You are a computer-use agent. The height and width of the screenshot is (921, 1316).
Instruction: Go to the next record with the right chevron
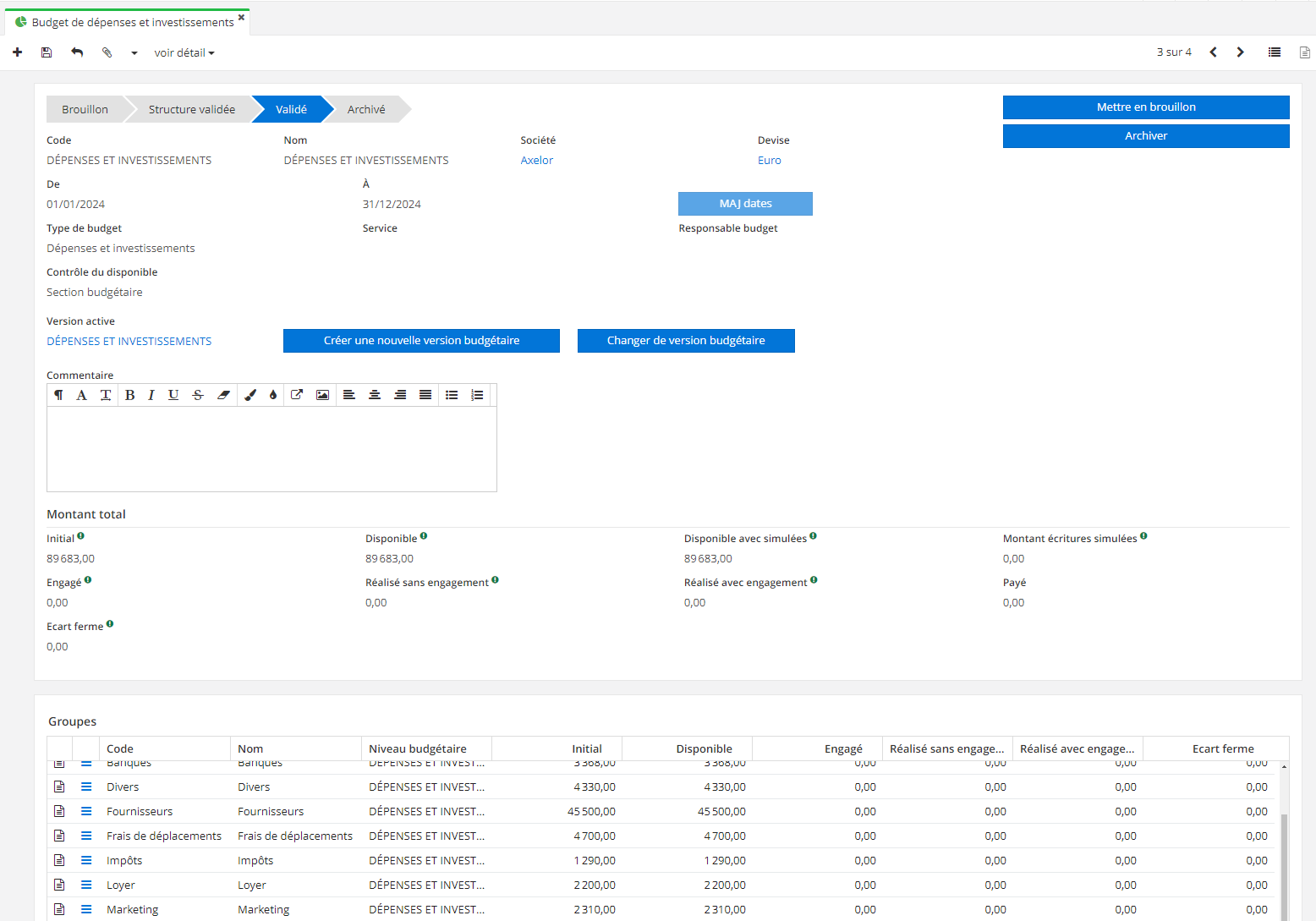coord(1241,52)
